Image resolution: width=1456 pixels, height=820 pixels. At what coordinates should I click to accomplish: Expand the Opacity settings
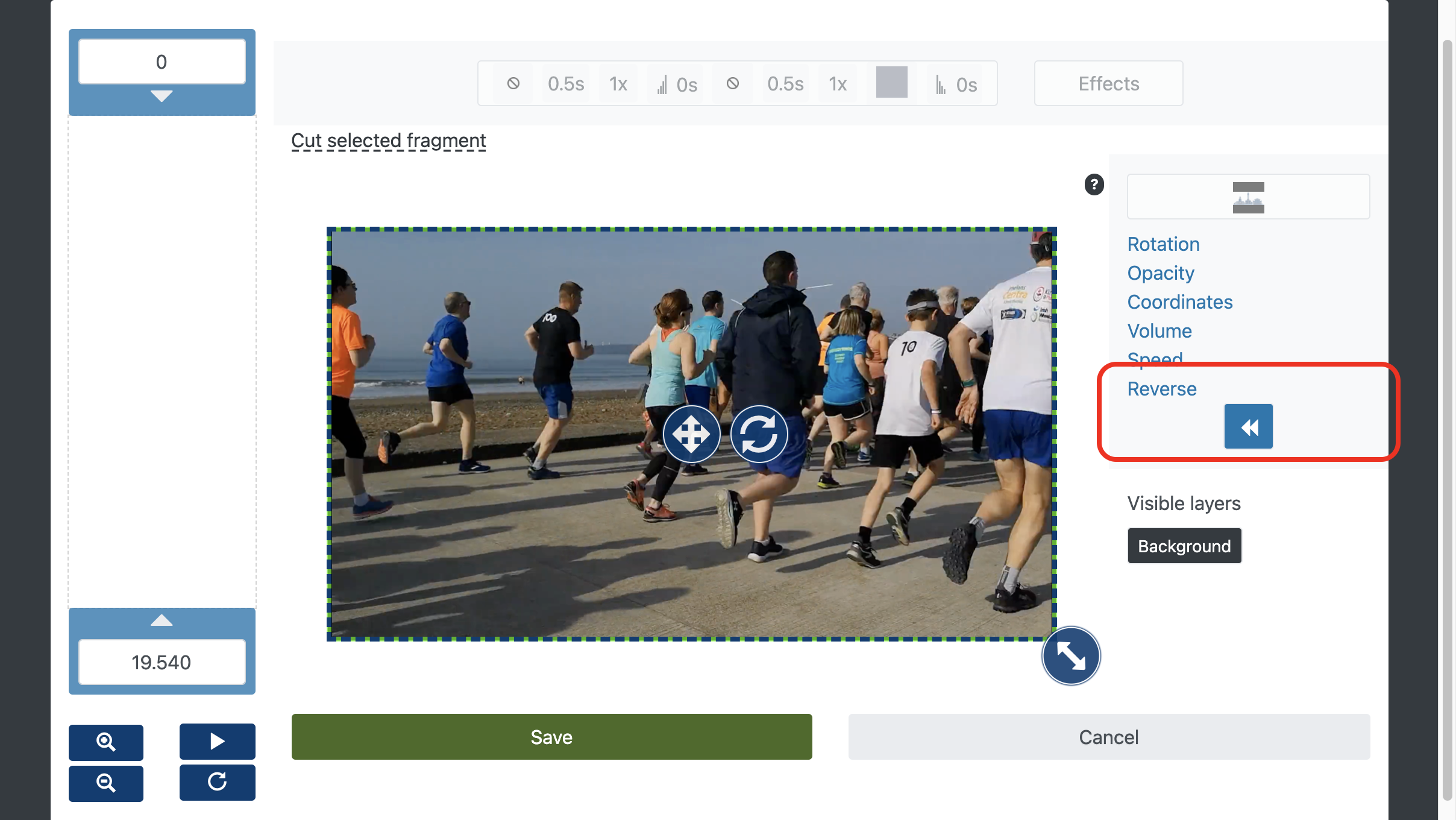[x=1160, y=272]
